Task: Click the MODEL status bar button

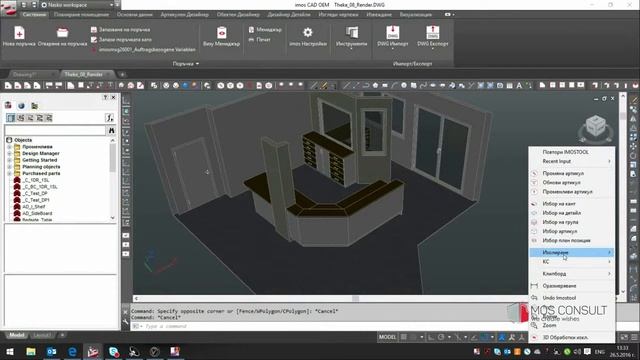Action: pos(387,337)
